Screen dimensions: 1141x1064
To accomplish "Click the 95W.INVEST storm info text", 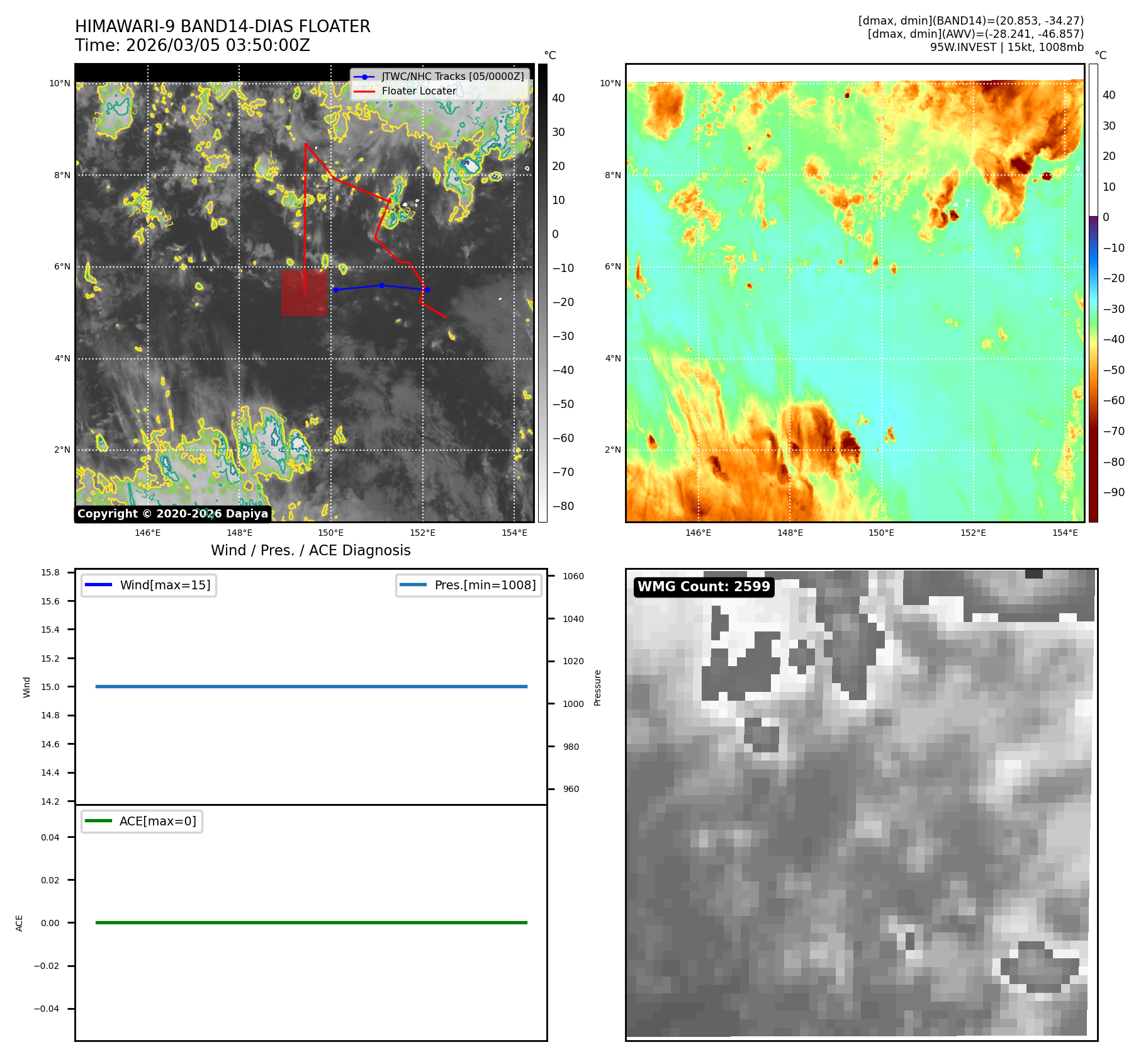I will point(1006,47).
